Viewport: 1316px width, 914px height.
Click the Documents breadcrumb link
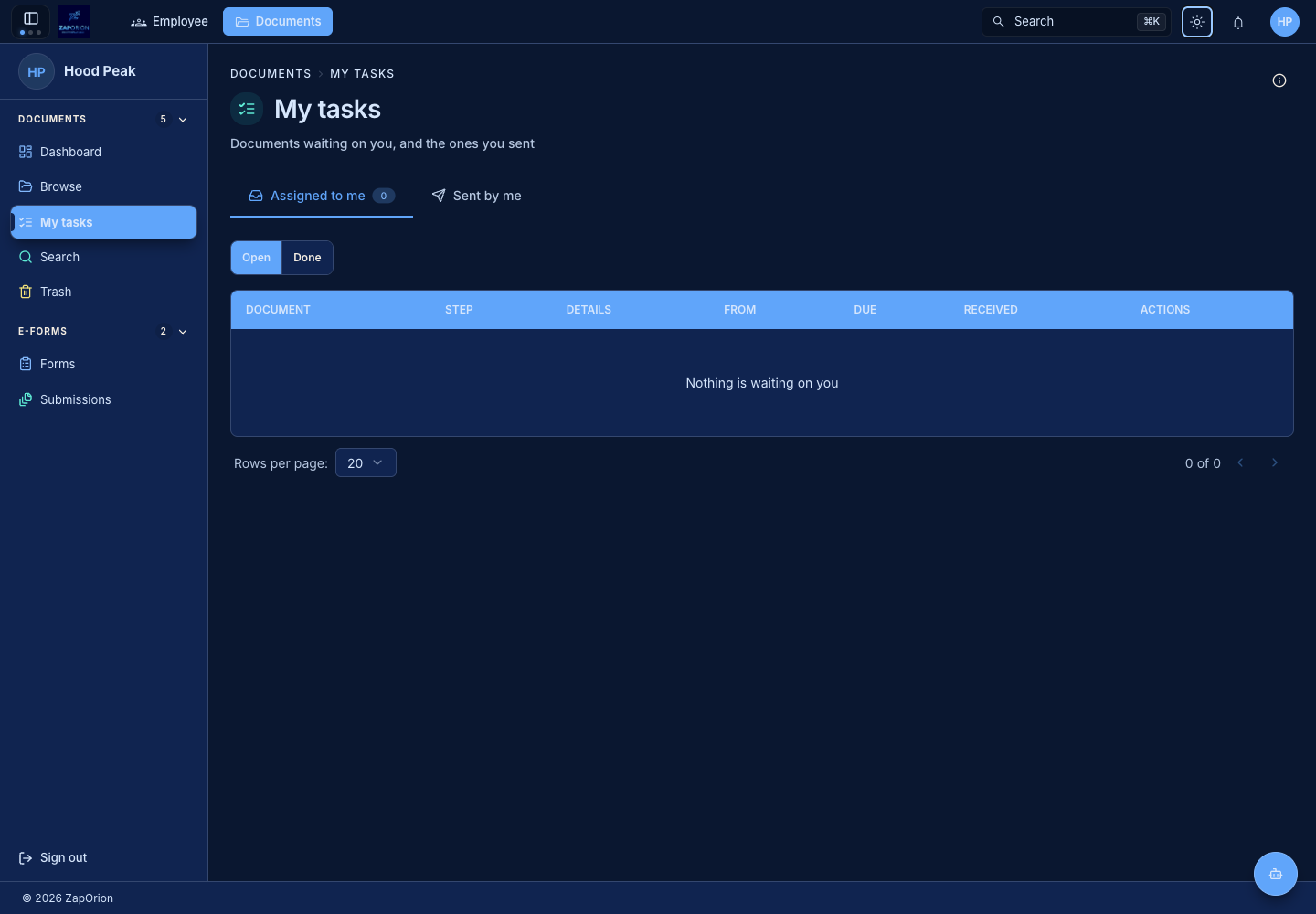point(271,74)
